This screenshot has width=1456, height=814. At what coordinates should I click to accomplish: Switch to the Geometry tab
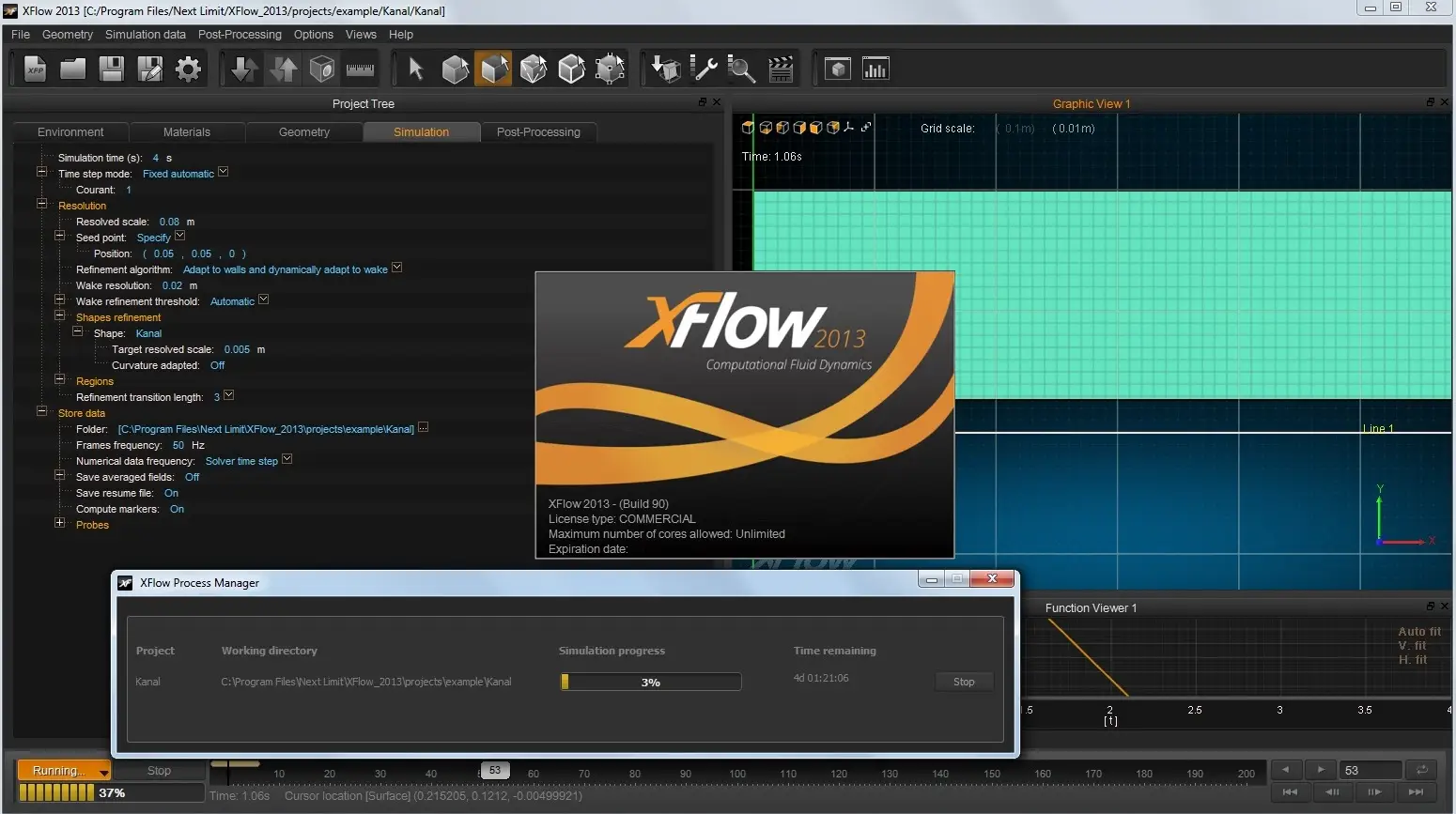(x=304, y=132)
